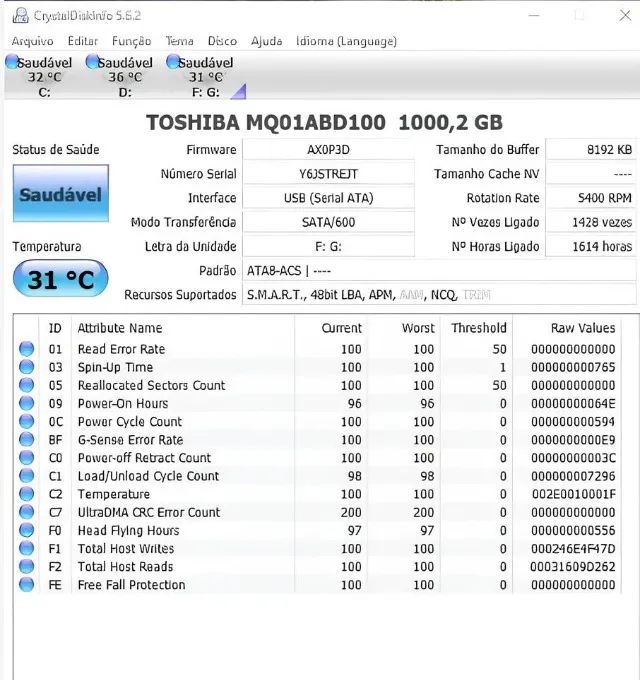The image size is (640, 680).
Task: Open the Idioma (Language) menu
Action: (x=346, y=41)
